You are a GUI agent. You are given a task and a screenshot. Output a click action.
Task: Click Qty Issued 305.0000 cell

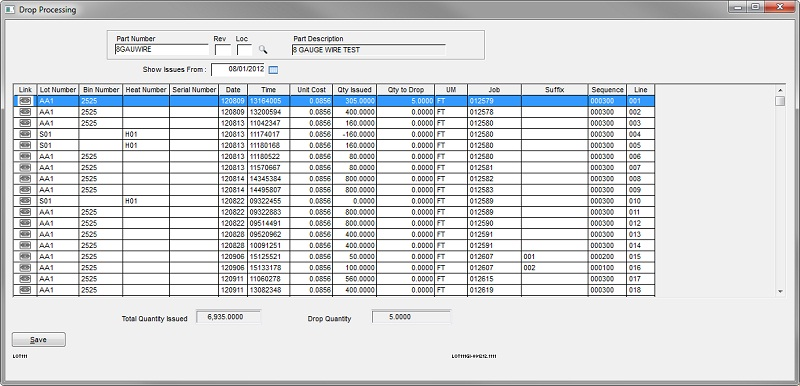tap(355, 101)
